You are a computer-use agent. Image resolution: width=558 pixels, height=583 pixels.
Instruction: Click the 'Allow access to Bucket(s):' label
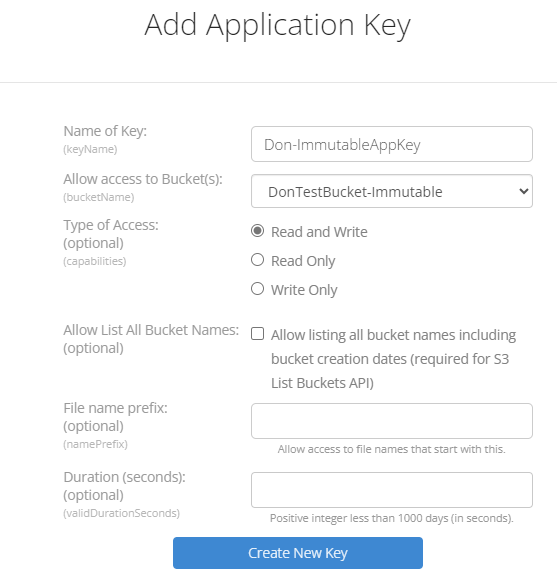[143, 179]
